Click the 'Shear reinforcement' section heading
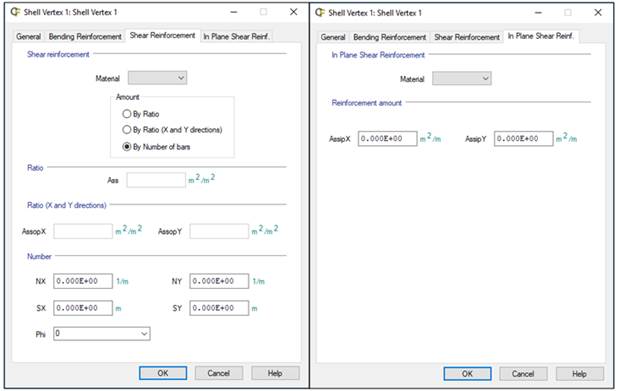Image resolution: width=619 pixels, height=391 pixels. coord(58,55)
